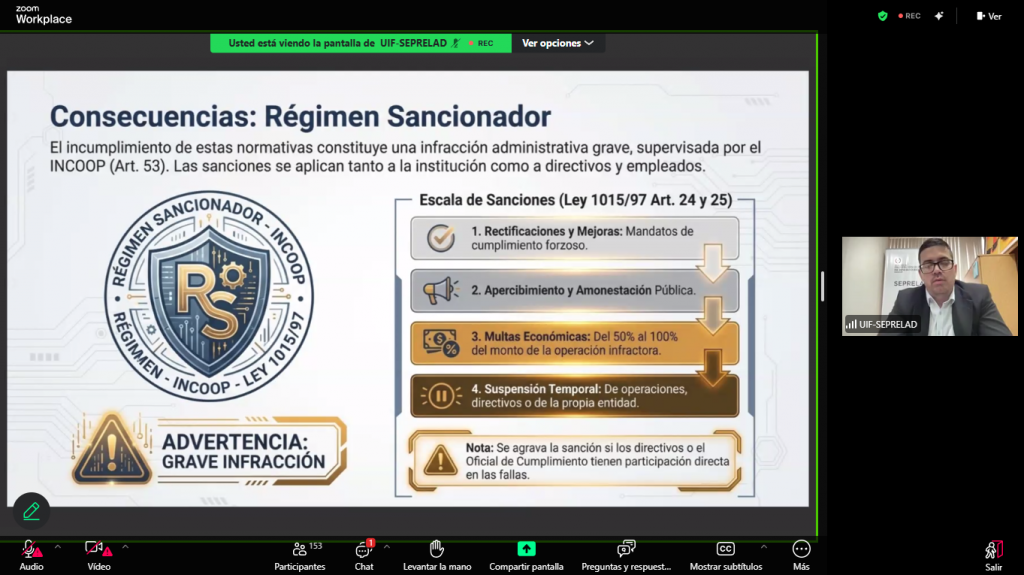The height and width of the screenshot is (575, 1024).
Task: Open the Participantes panel
Action: point(299,550)
